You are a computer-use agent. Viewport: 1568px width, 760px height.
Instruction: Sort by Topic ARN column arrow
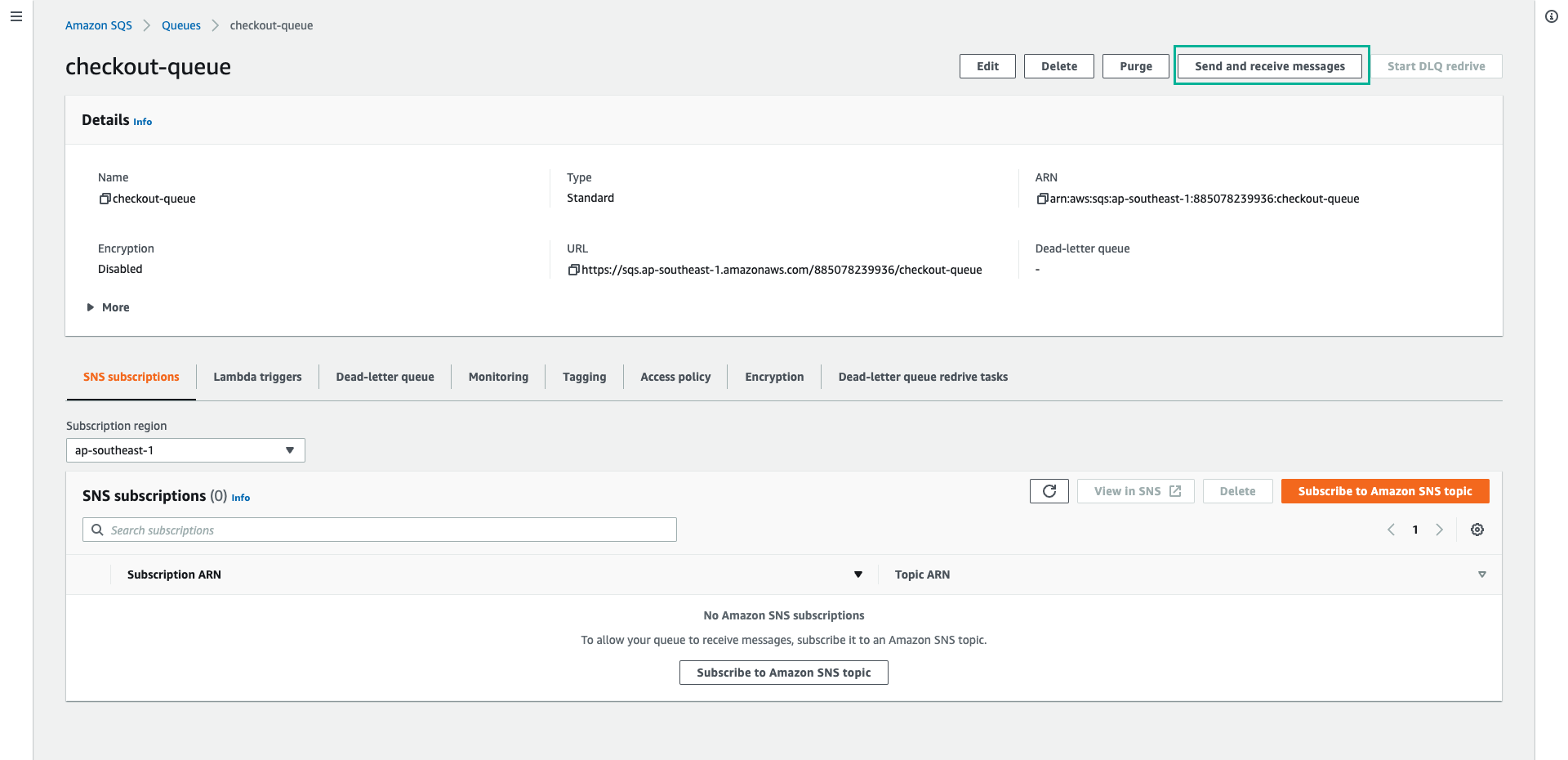coord(1482,574)
